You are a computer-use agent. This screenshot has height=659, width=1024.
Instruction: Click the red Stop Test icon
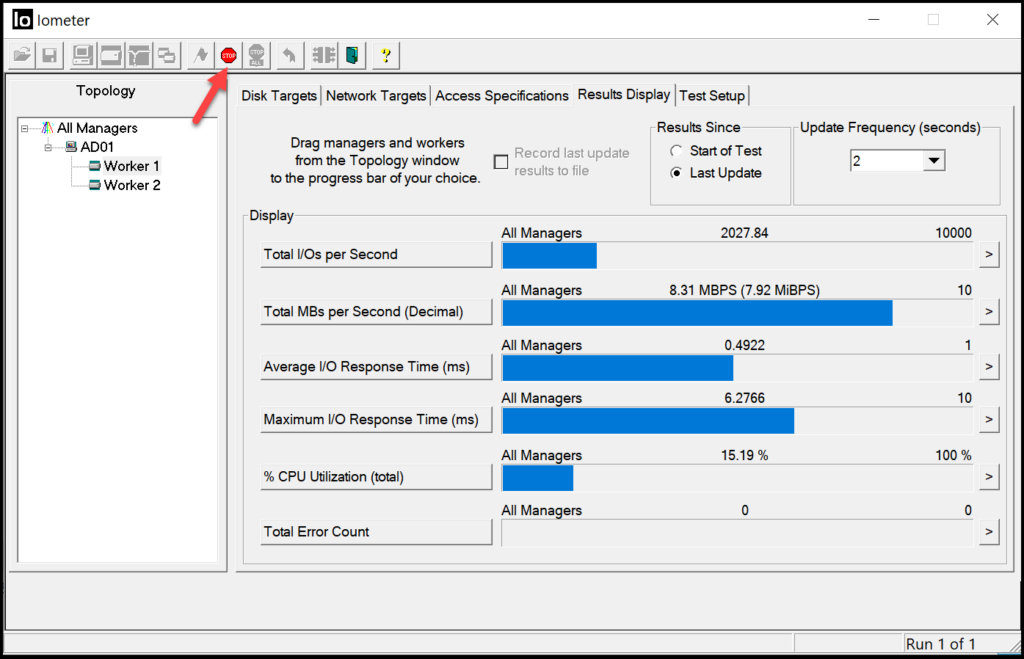pyautogui.click(x=228, y=55)
